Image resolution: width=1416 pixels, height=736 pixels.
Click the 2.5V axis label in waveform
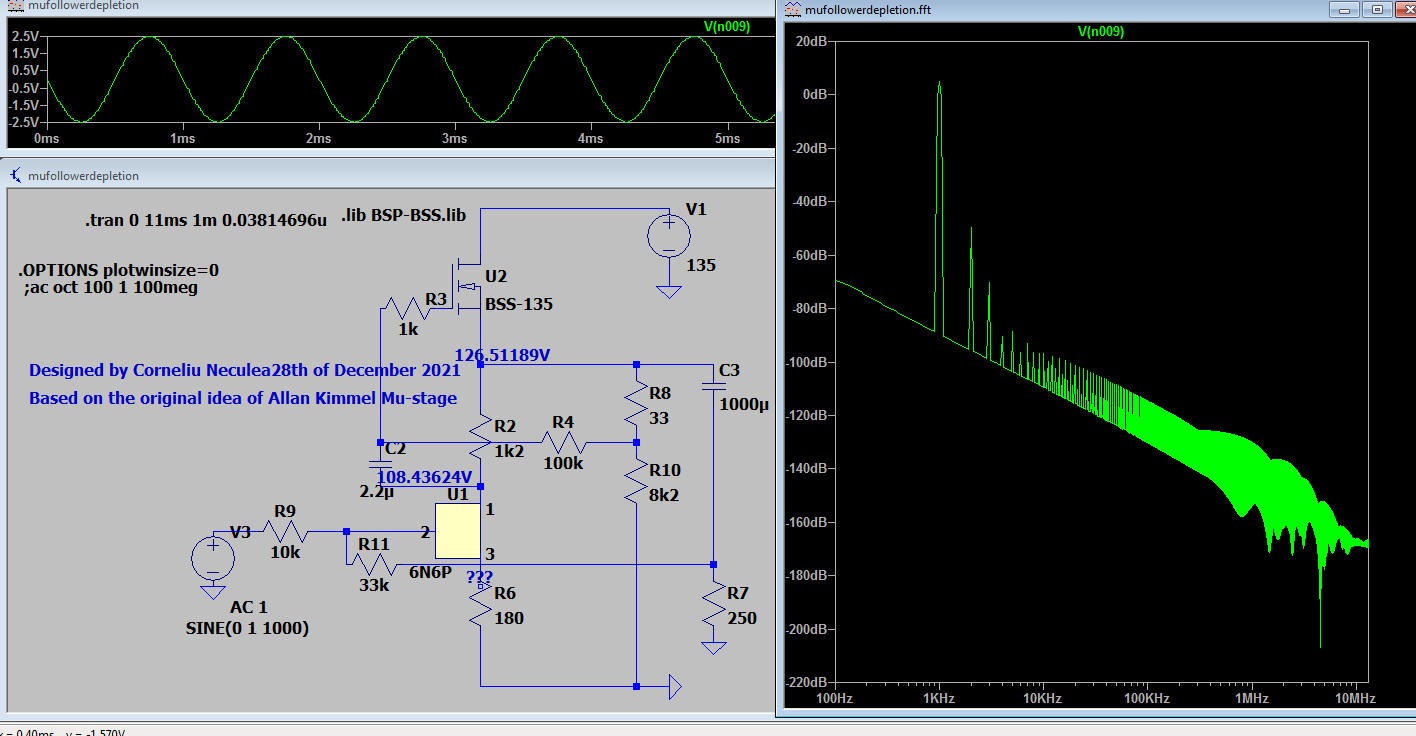(x=25, y=36)
